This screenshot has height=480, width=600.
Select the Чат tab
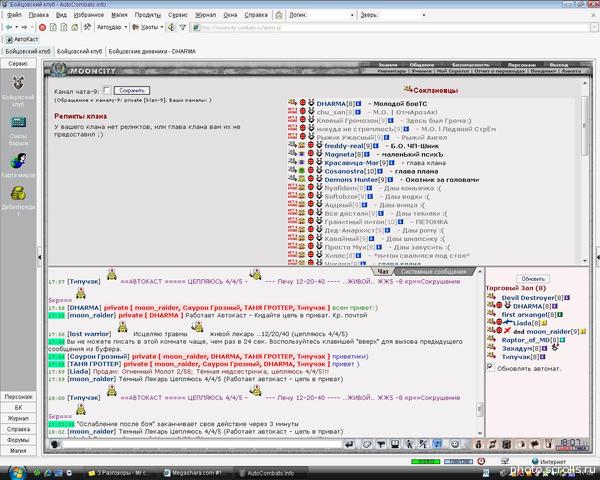point(383,271)
